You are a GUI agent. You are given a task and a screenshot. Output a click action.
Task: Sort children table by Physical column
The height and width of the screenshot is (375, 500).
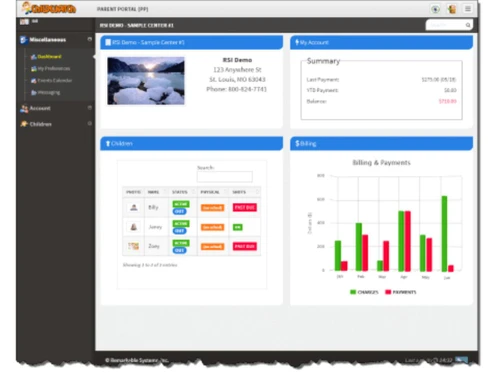coord(213,192)
